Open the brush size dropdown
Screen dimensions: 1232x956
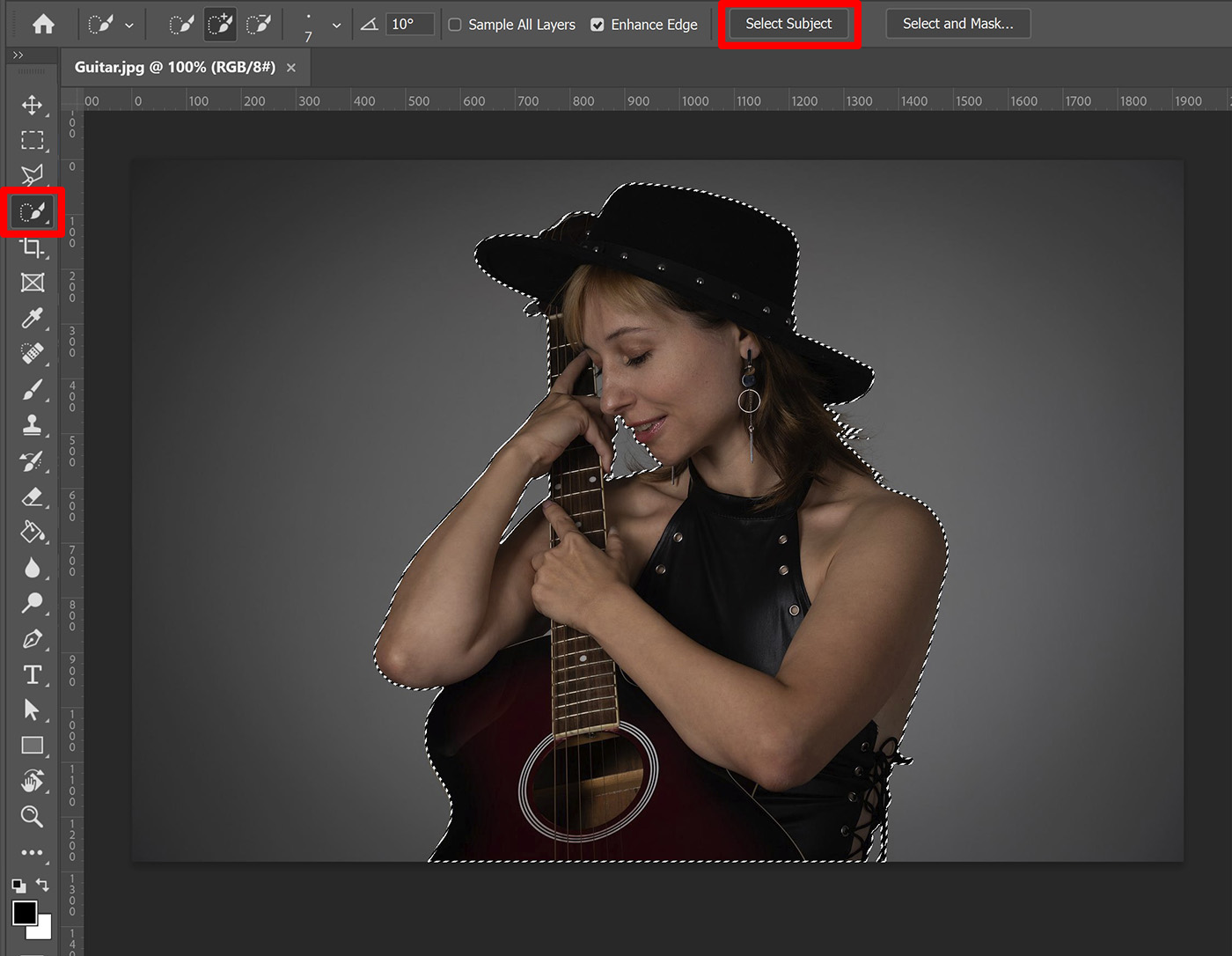click(x=336, y=25)
